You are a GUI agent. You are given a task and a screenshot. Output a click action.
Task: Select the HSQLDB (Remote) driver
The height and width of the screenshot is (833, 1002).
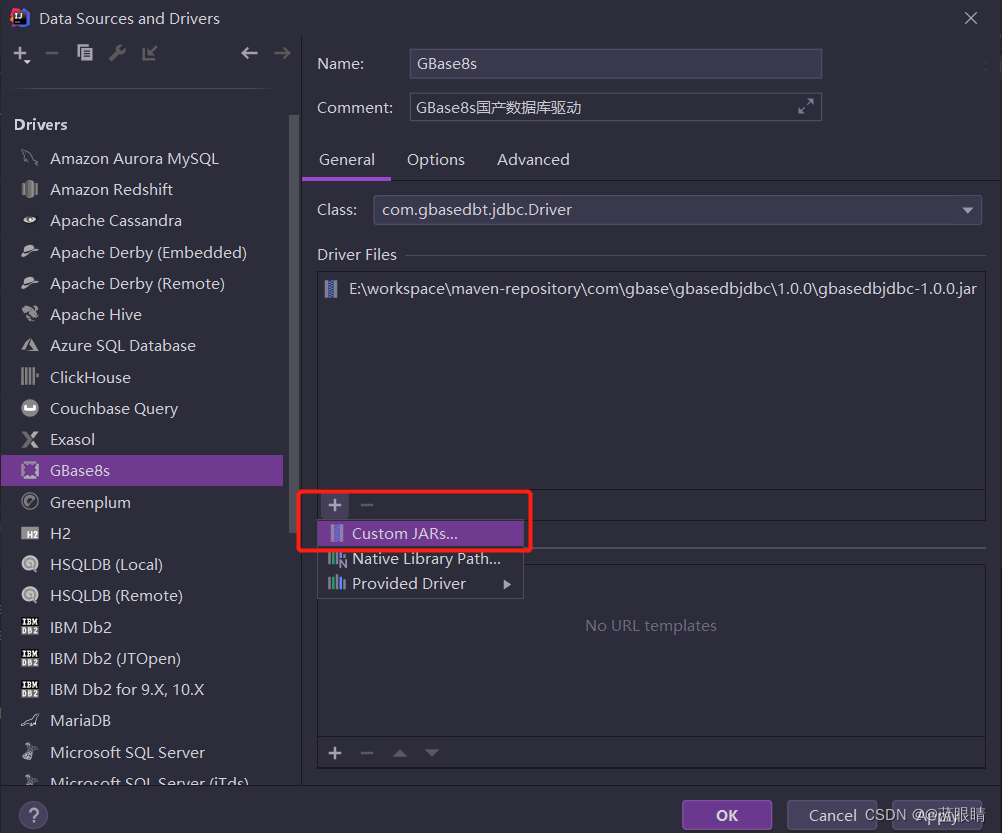(142, 595)
